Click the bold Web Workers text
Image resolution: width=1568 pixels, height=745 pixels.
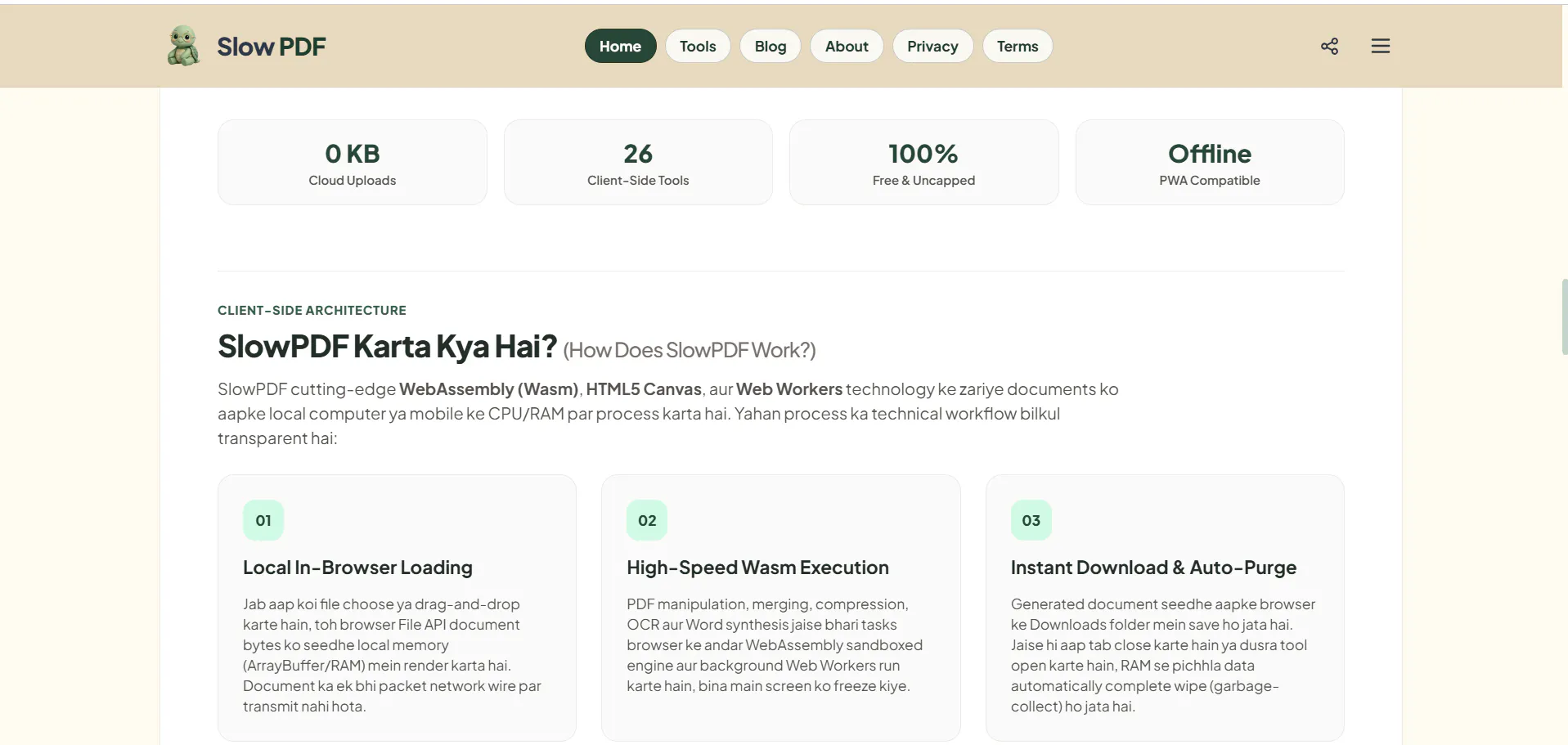789,389
